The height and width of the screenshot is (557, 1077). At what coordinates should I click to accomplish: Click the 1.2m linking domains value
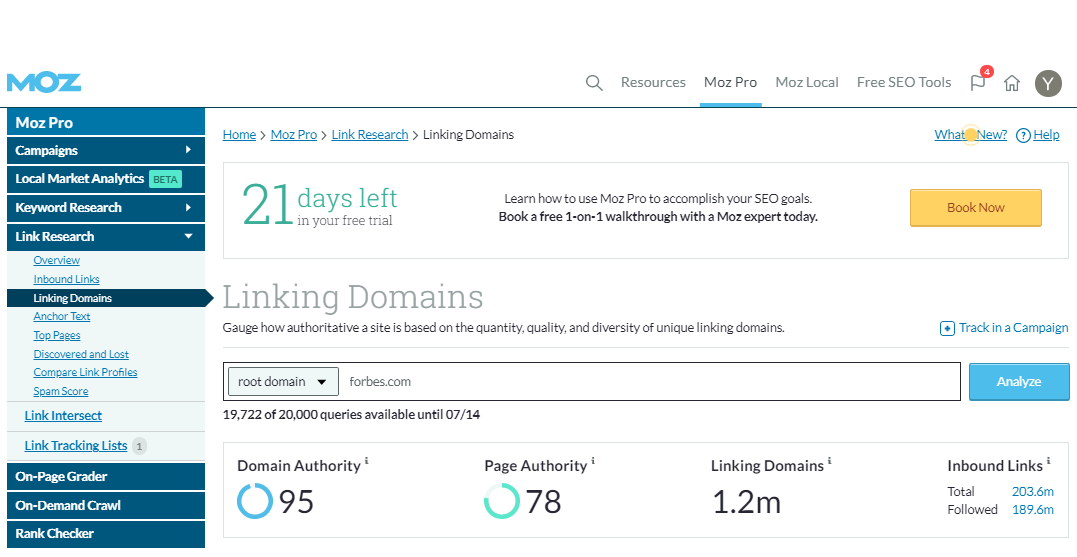tap(746, 502)
